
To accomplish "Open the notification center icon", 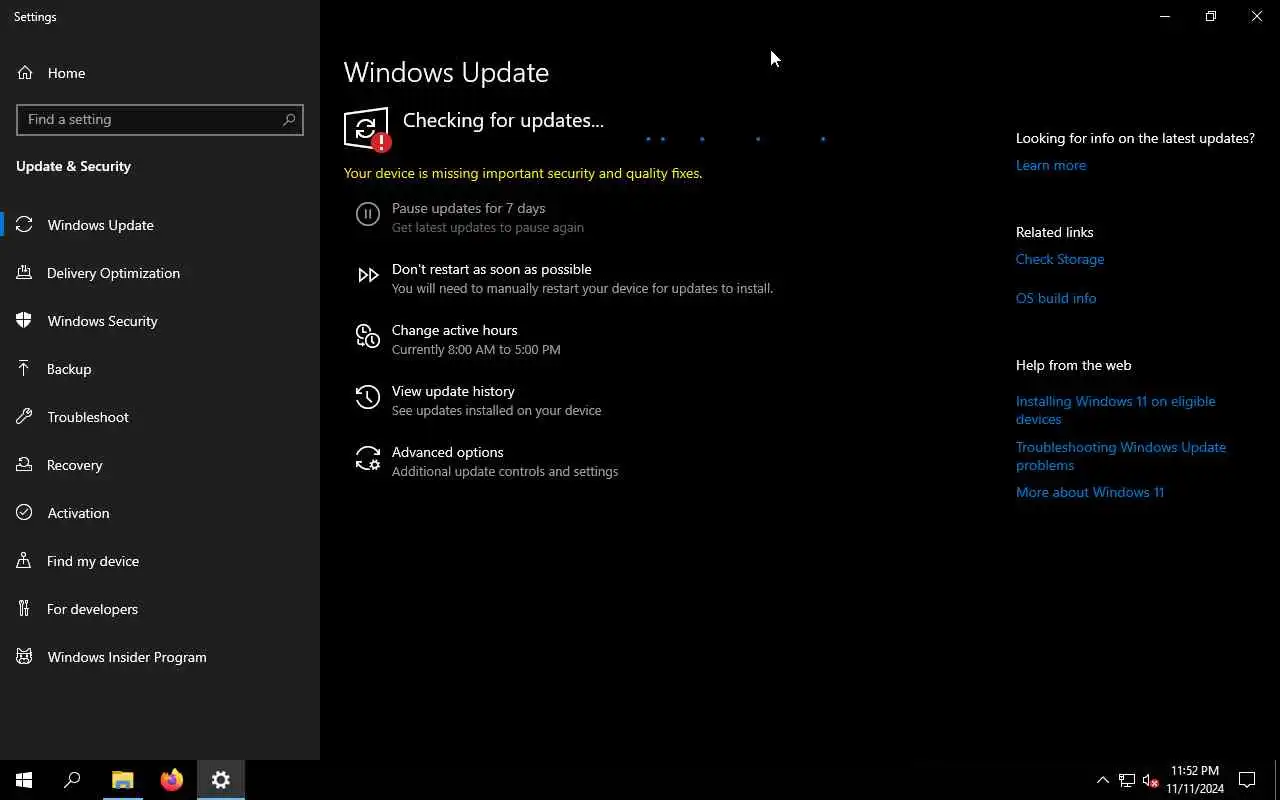I will 1247,780.
